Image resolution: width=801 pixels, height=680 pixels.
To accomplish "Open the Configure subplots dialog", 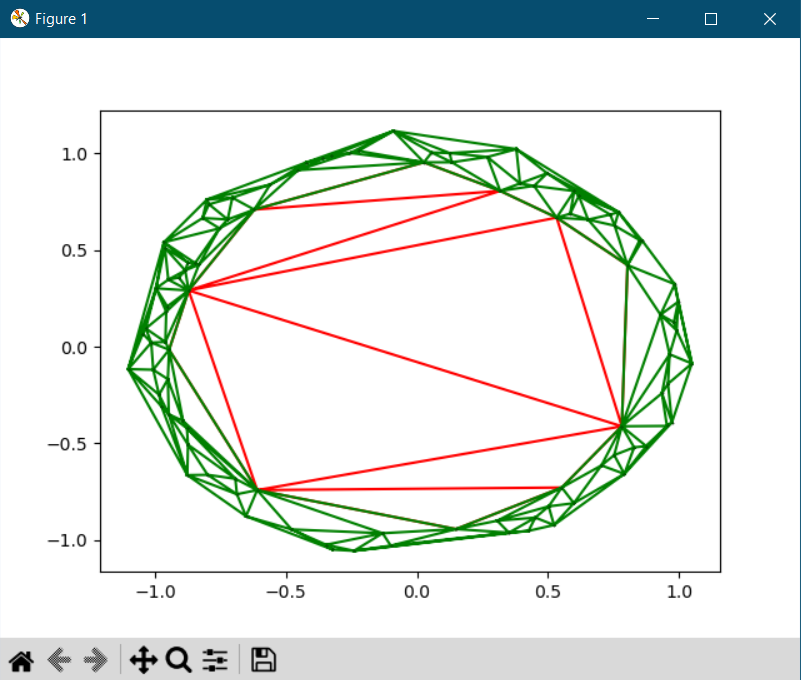I will [x=215, y=660].
